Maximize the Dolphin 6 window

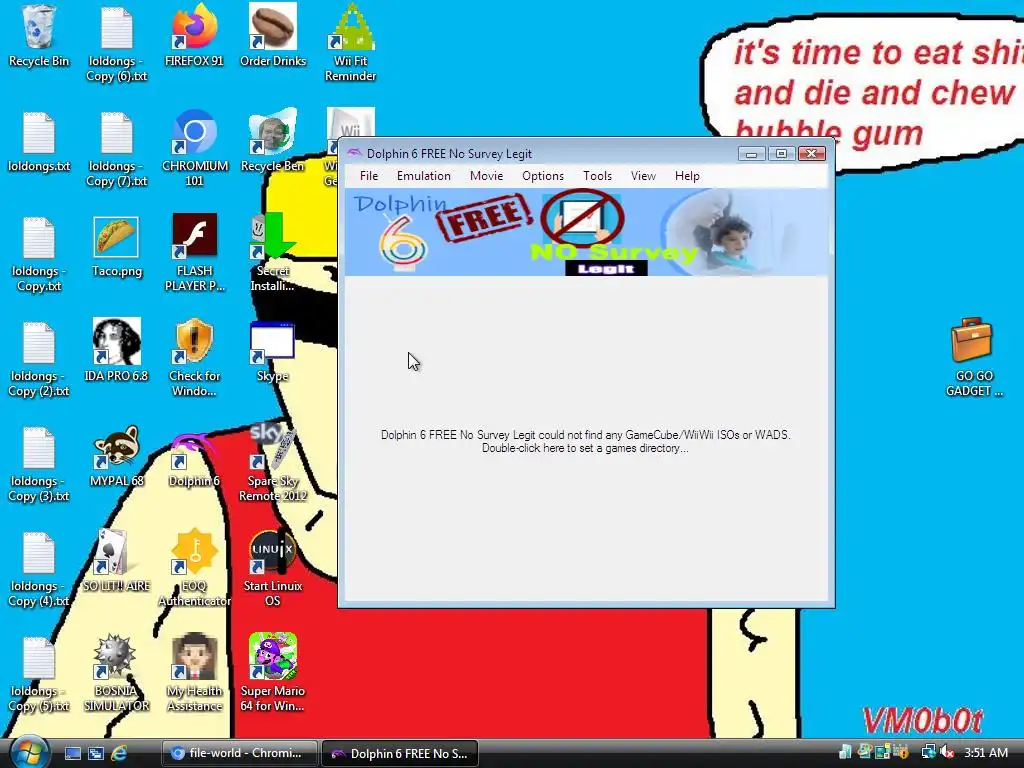pyautogui.click(x=781, y=153)
